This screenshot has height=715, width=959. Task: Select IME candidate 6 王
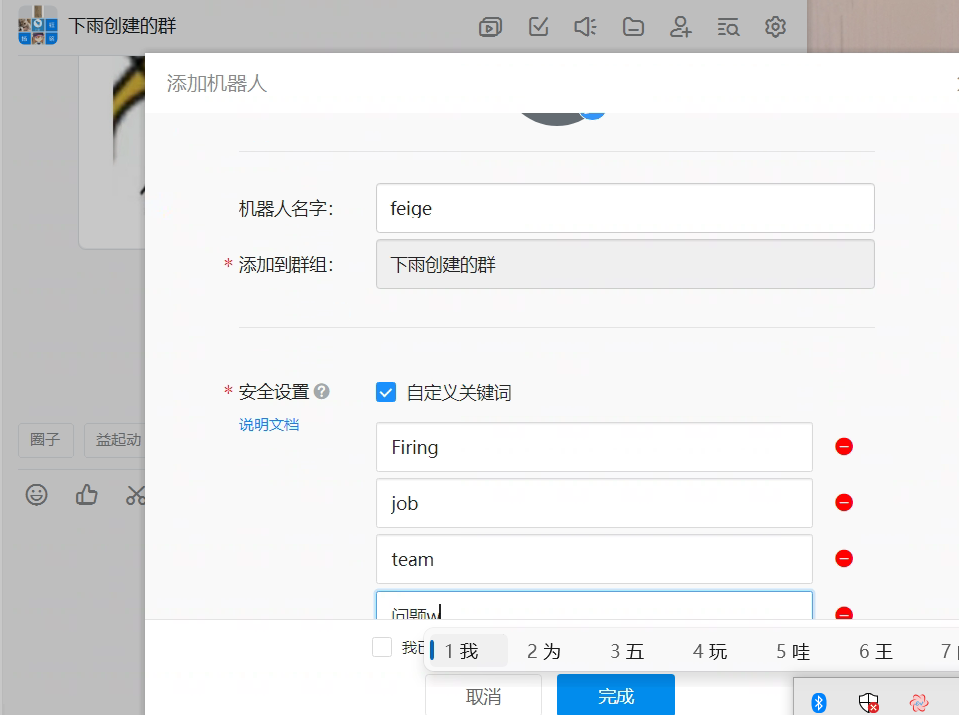(876, 651)
